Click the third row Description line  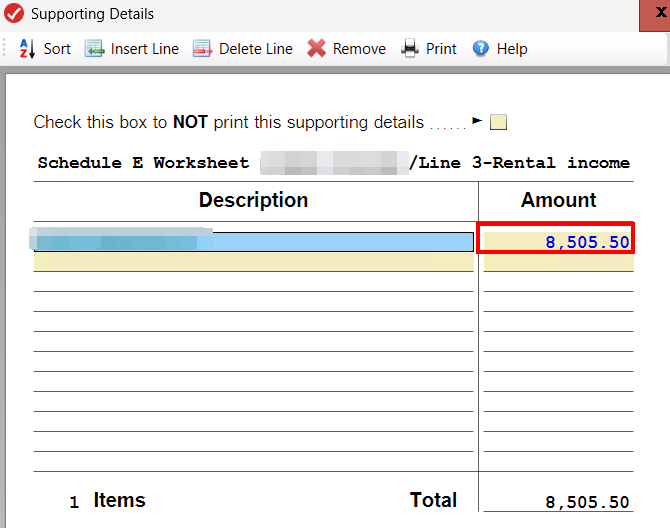253,282
